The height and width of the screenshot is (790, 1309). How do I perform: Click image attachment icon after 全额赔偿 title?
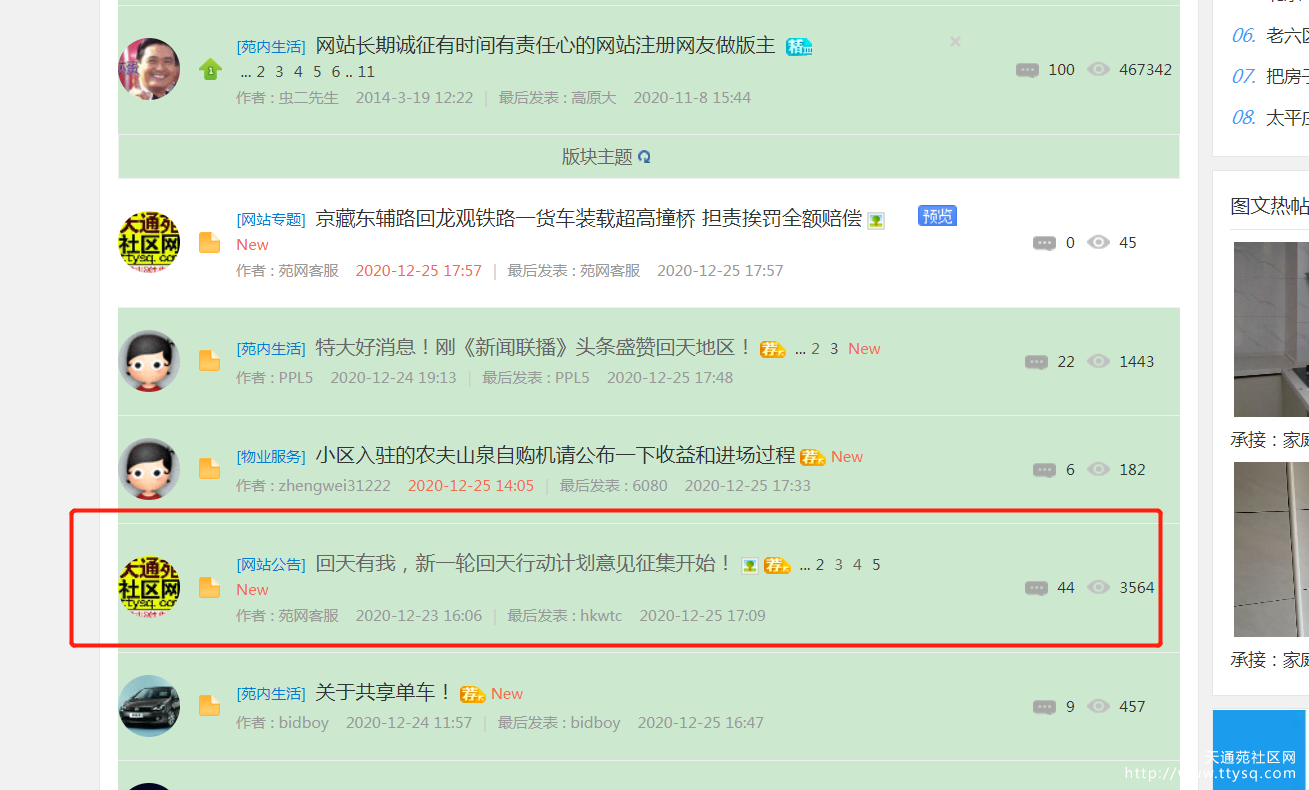(876, 221)
